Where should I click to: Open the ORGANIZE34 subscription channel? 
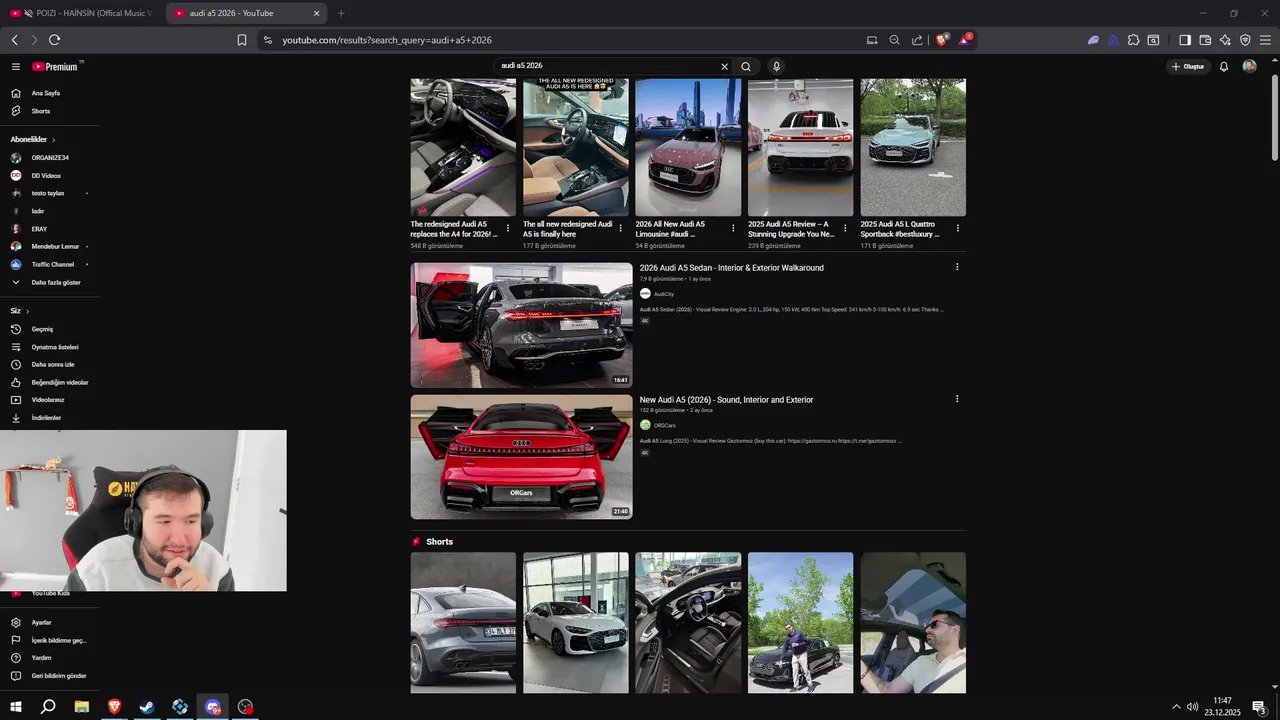[x=50, y=158]
